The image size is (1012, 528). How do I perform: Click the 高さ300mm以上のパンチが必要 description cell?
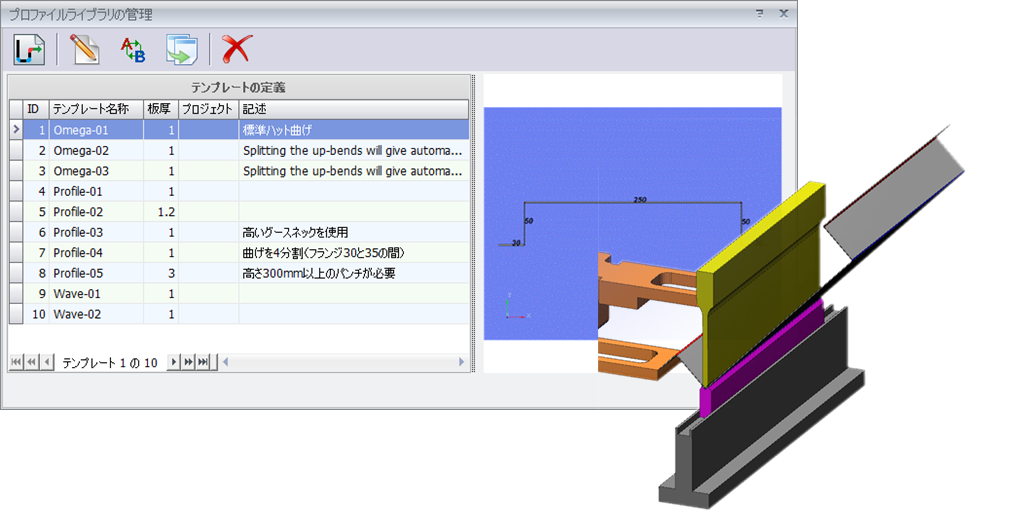tap(354, 273)
